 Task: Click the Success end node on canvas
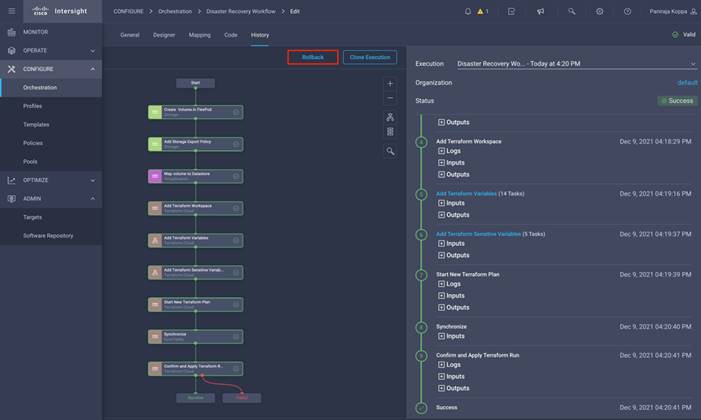tap(195, 398)
